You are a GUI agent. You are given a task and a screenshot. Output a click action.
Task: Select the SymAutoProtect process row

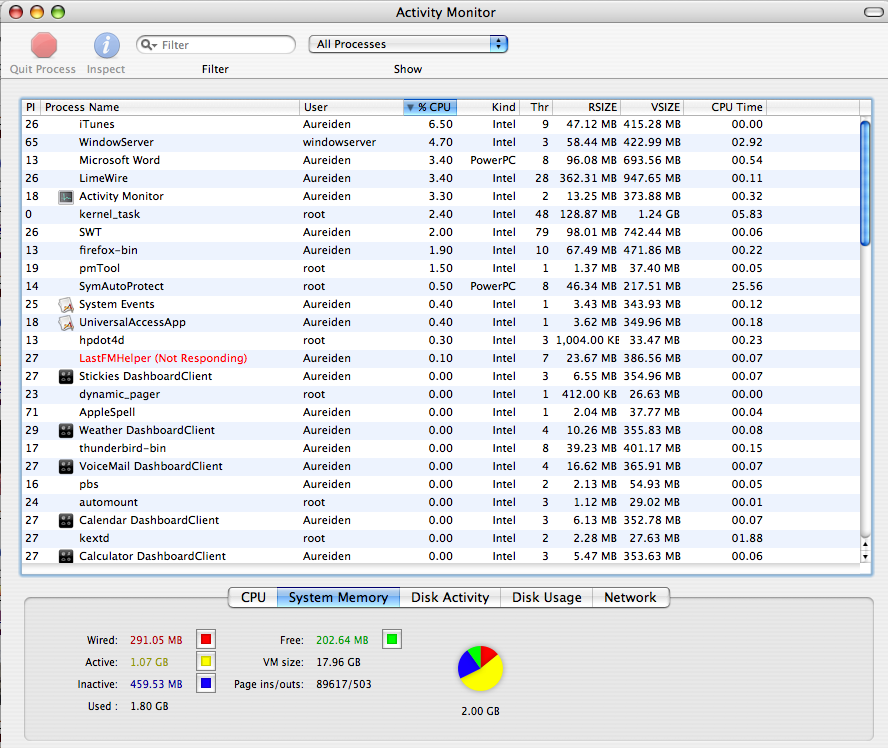(x=441, y=287)
